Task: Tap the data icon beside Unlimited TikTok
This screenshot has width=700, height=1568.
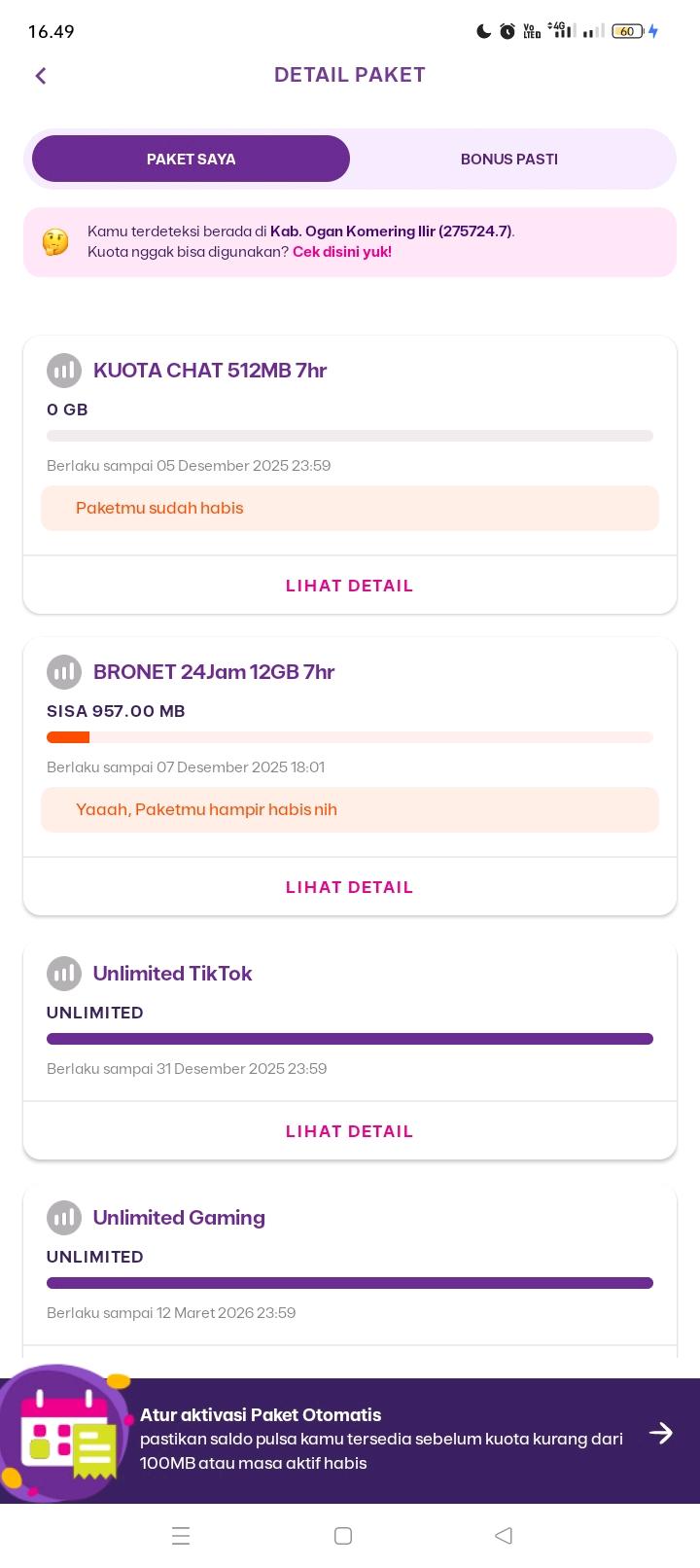Action: point(64,974)
